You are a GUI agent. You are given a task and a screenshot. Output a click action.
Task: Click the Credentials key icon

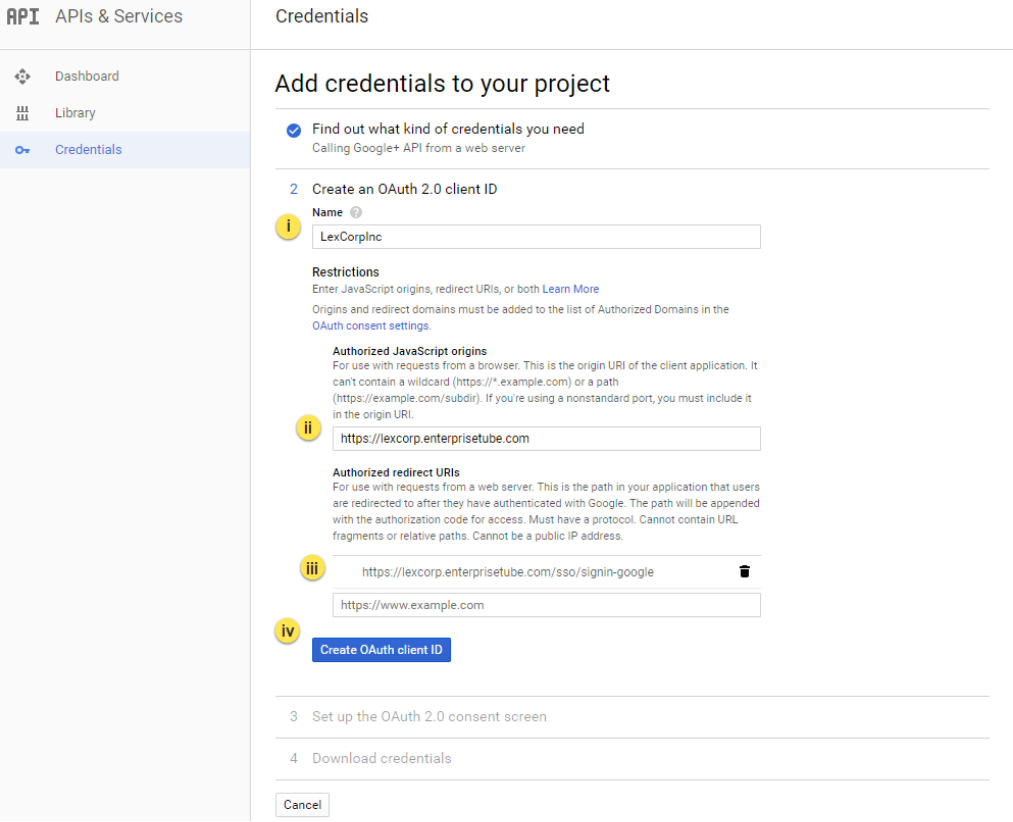[23, 150]
